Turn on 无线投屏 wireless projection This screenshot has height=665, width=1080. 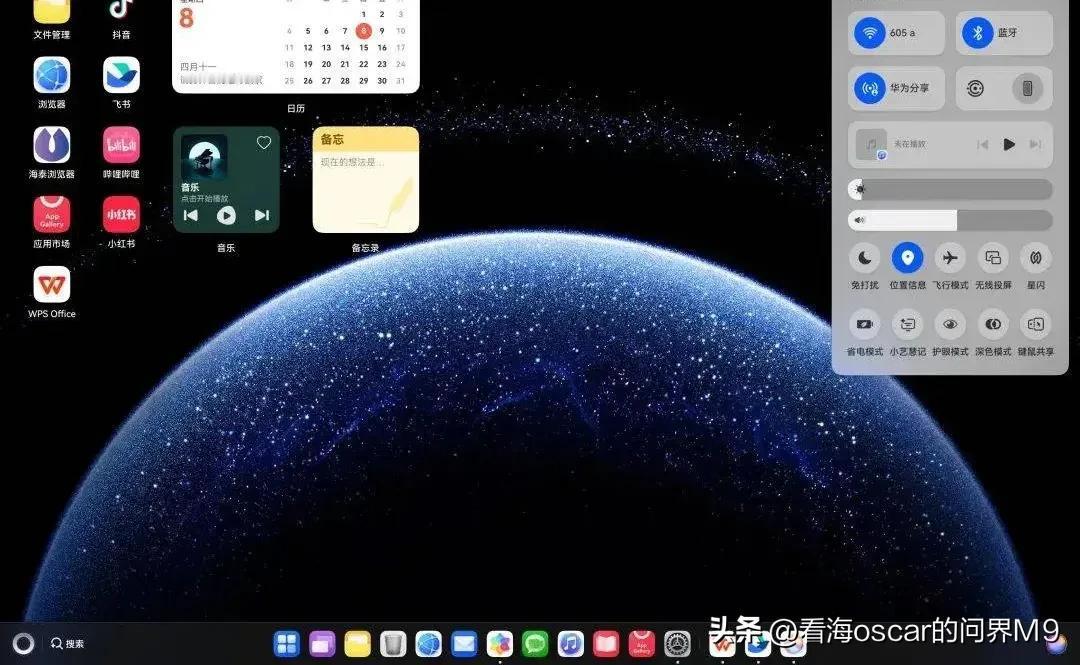(993, 258)
